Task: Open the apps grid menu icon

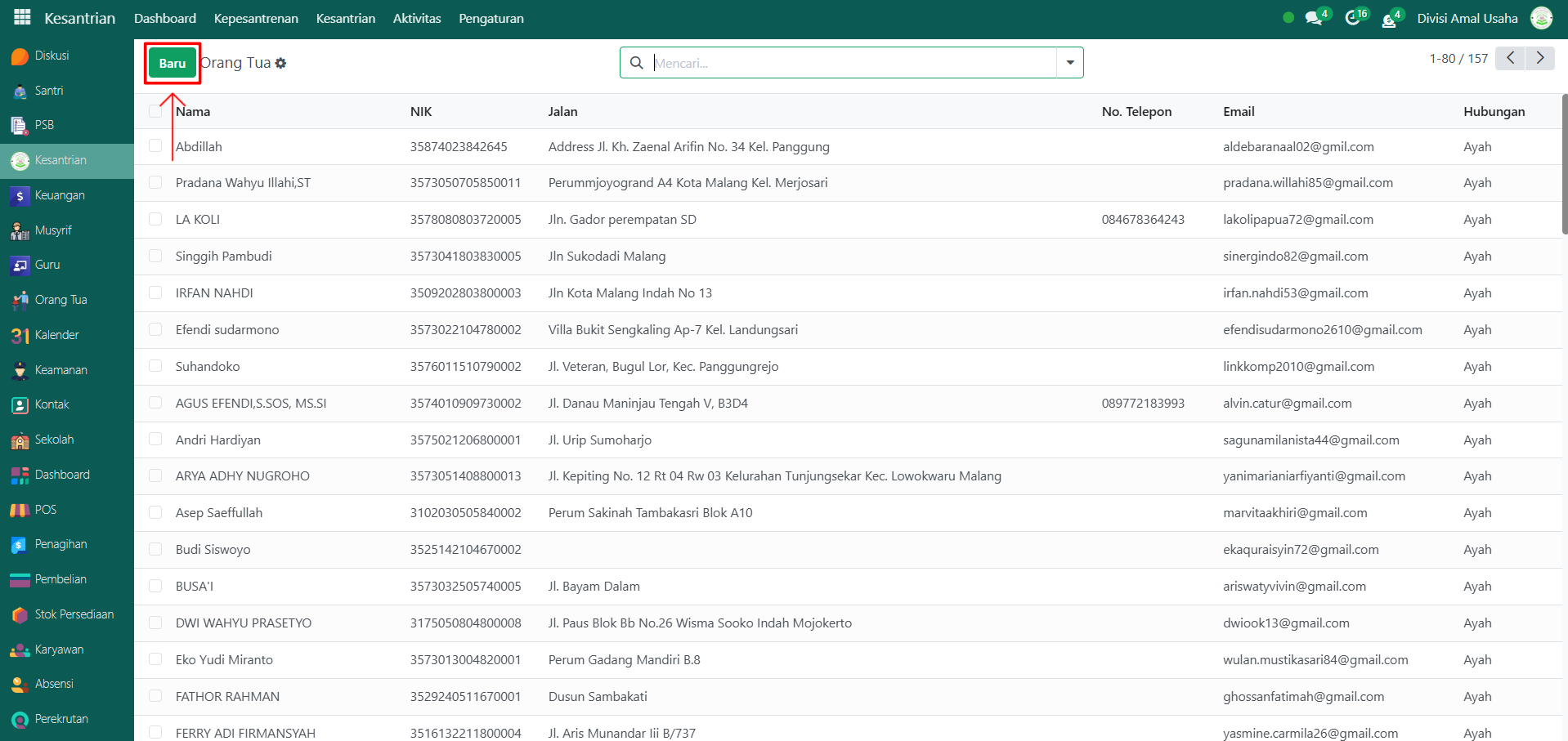Action: 22,17
